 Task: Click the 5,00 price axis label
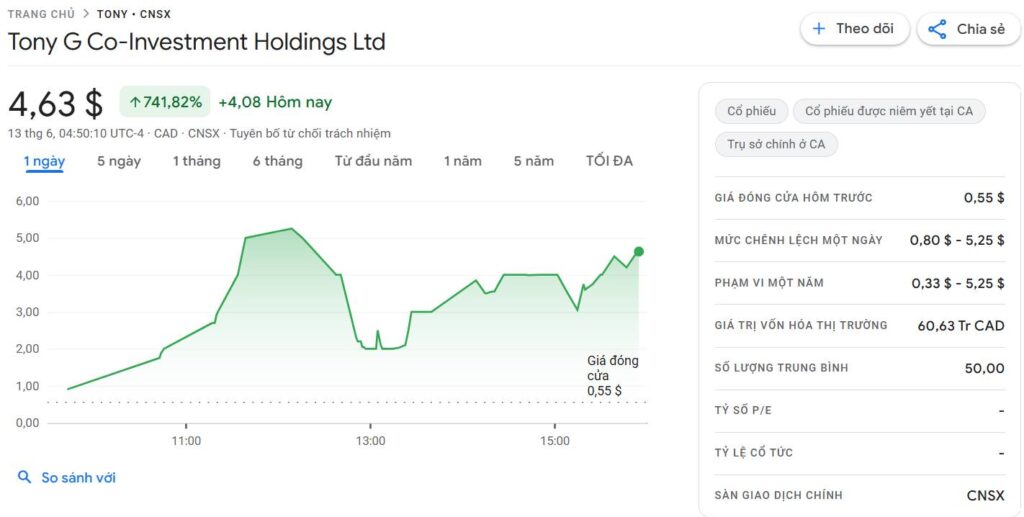[x=27, y=238]
